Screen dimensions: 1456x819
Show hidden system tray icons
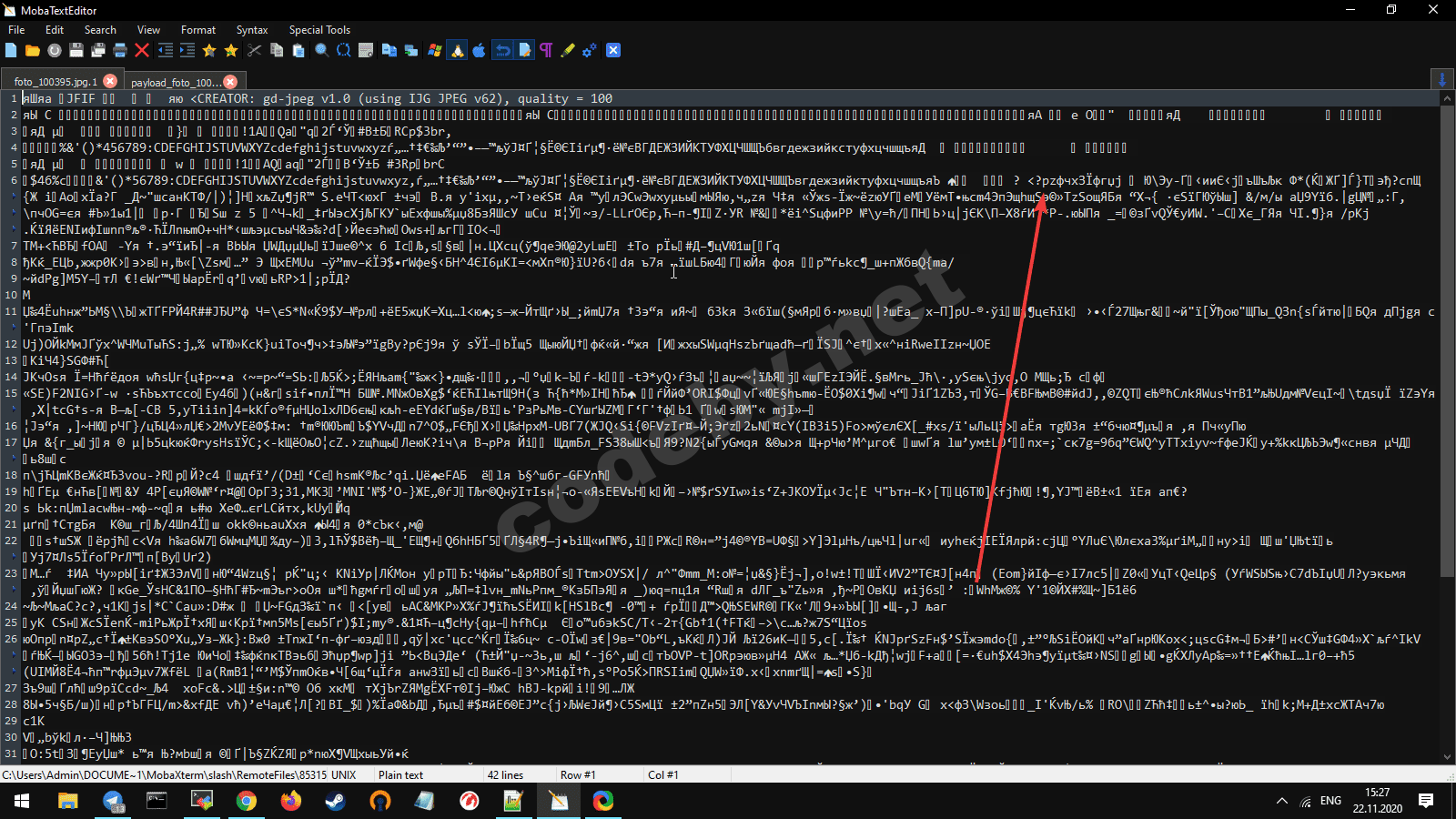click(x=1282, y=801)
